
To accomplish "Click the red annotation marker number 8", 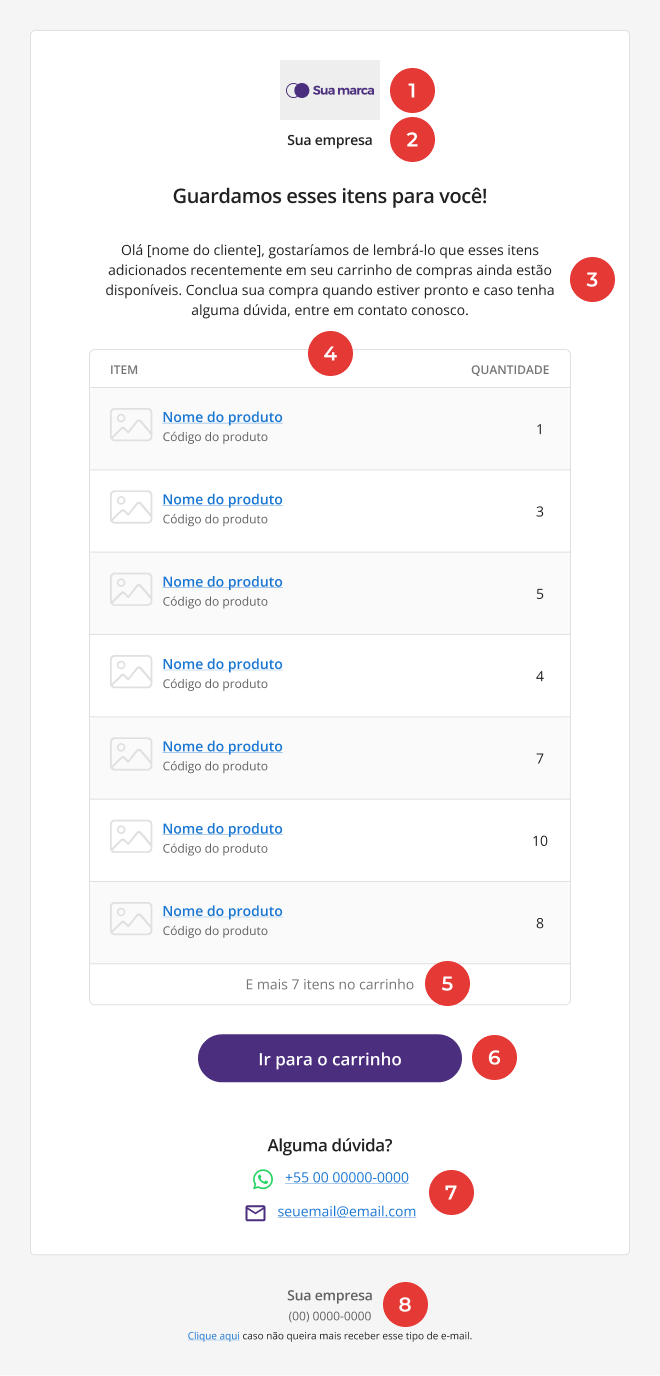I will tap(405, 1304).
